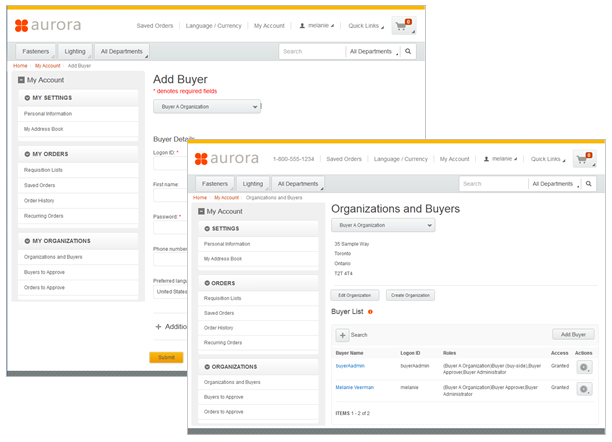Viewport: 612px width, 442px height.
Task: Open shopping cart in Add Buyer window
Action: point(404,26)
